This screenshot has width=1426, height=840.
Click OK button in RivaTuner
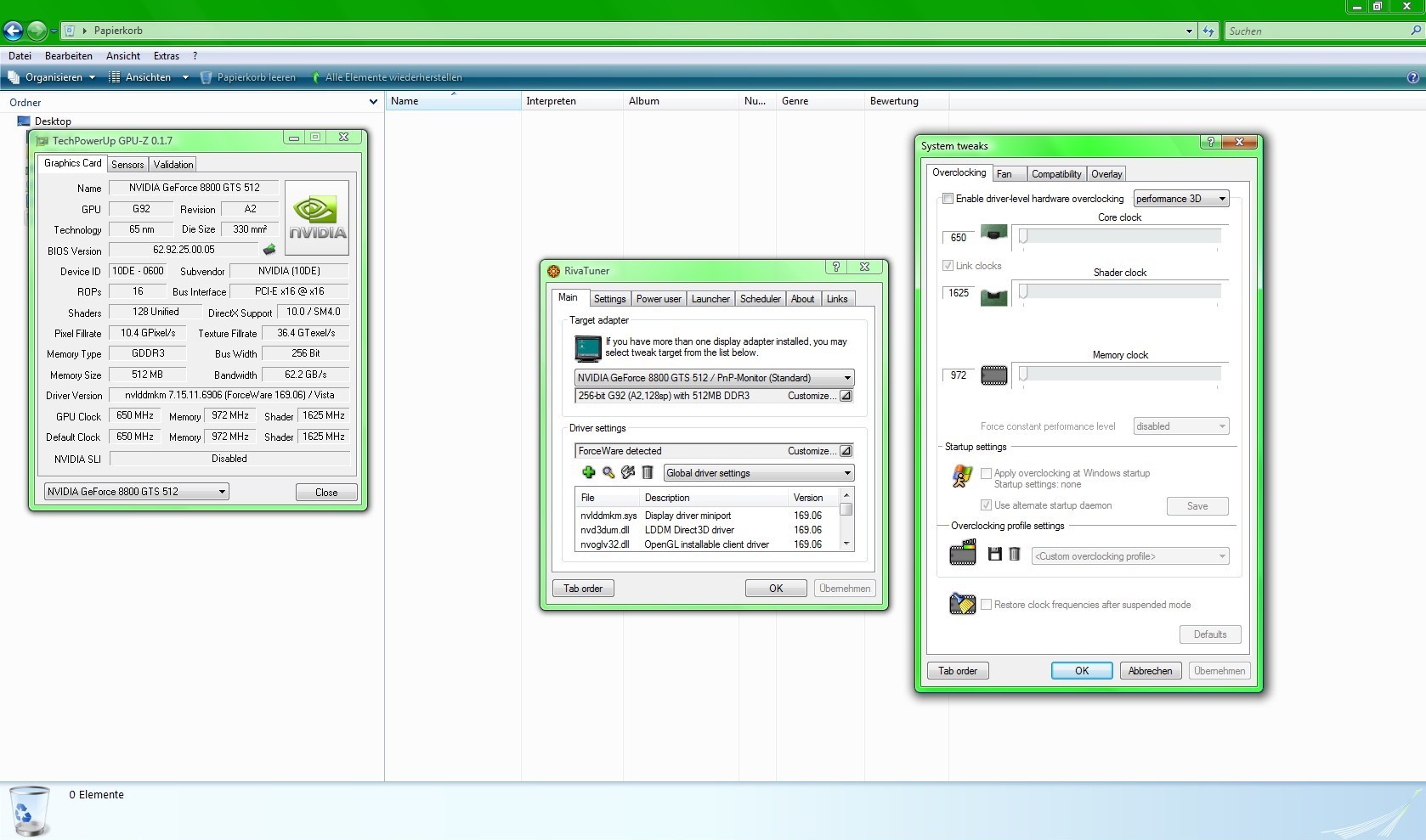(776, 589)
